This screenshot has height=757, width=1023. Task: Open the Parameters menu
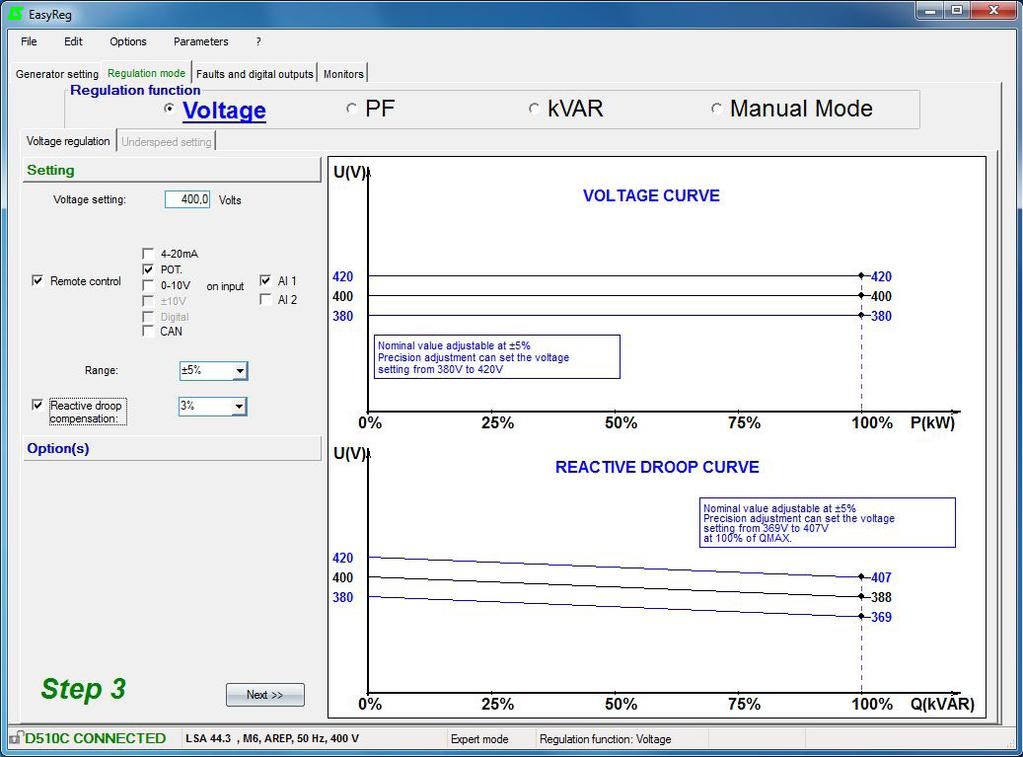pyautogui.click(x=201, y=42)
